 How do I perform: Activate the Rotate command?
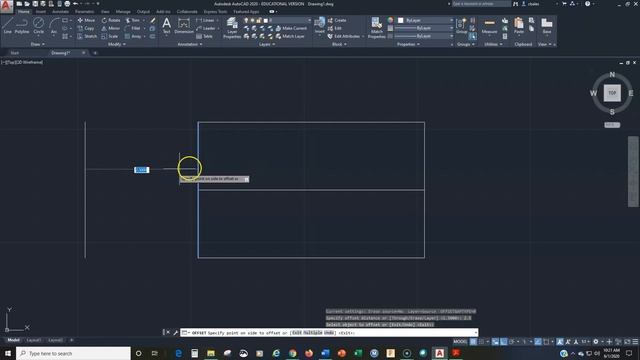pyautogui.click(x=111, y=20)
